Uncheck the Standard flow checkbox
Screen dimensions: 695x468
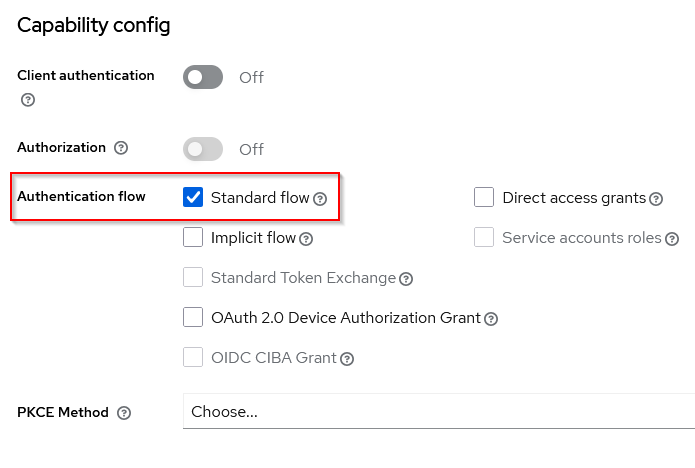click(x=194, y=197)
